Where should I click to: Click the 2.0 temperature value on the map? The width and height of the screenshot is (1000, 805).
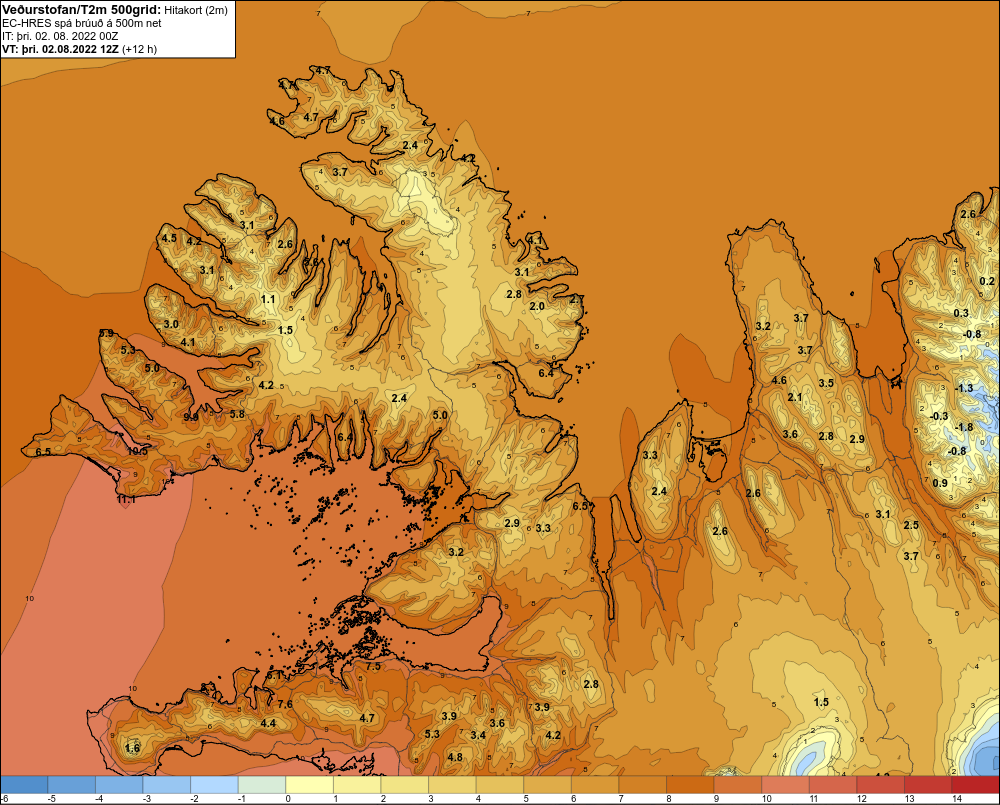(537, 306)
